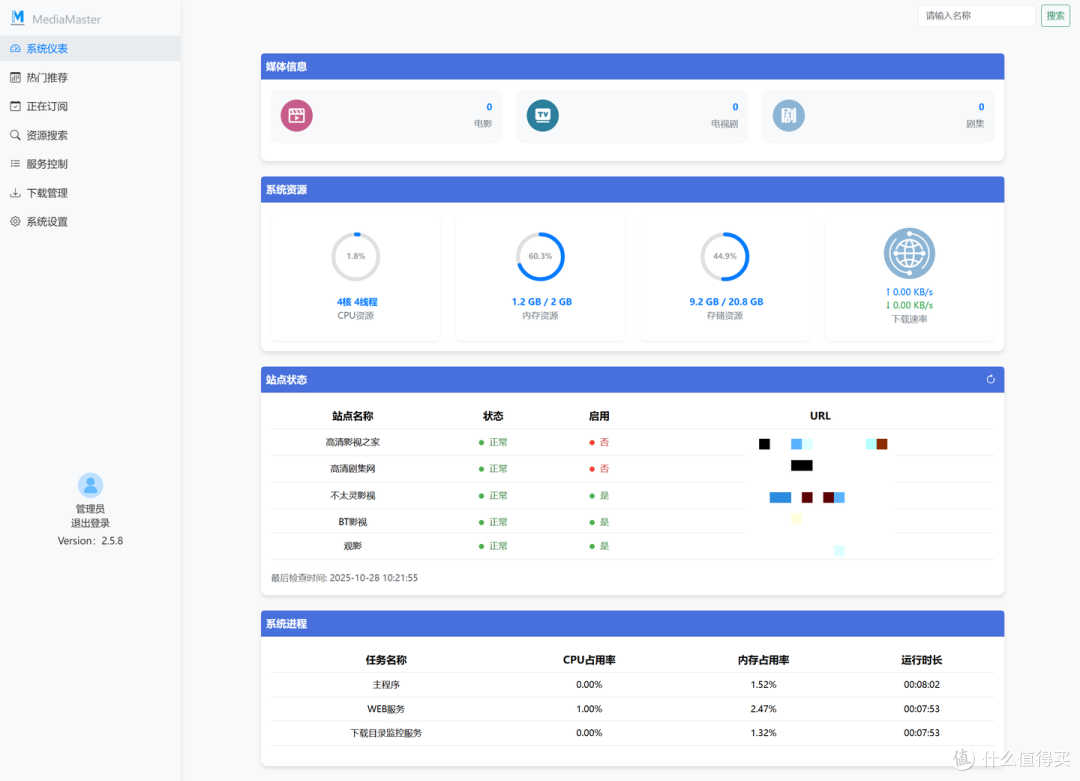Click the blue 剧 episodes icon
Image resolution: width=1080 pixels, height=781 pixels.
789,116
